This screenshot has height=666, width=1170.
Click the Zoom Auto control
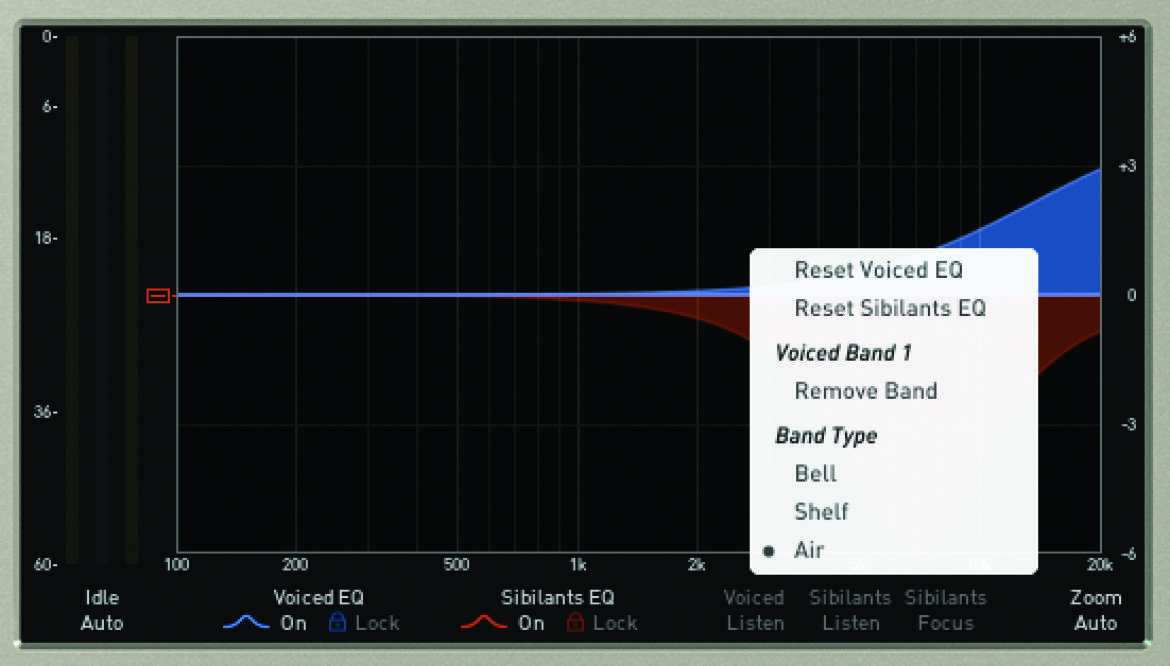tap(1095, 610)
